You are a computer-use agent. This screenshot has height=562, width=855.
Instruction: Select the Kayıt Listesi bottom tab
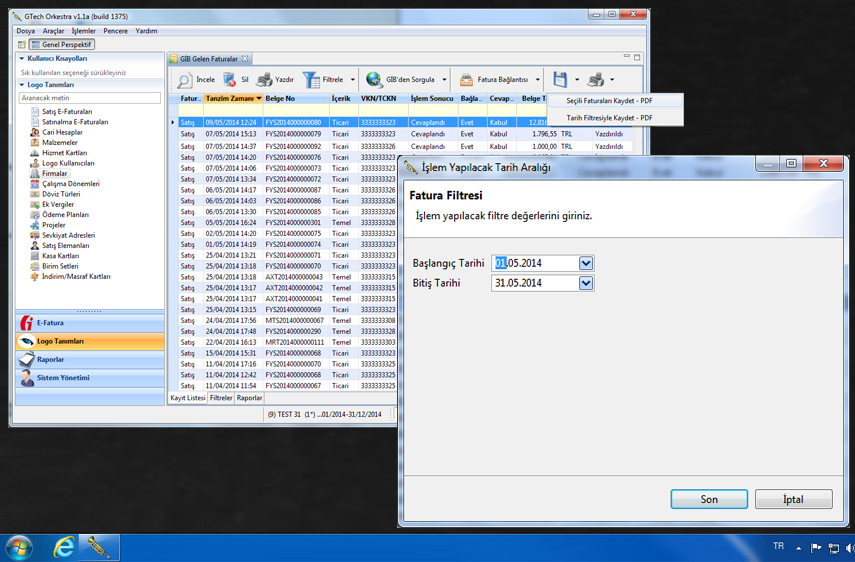click(188, 398)
